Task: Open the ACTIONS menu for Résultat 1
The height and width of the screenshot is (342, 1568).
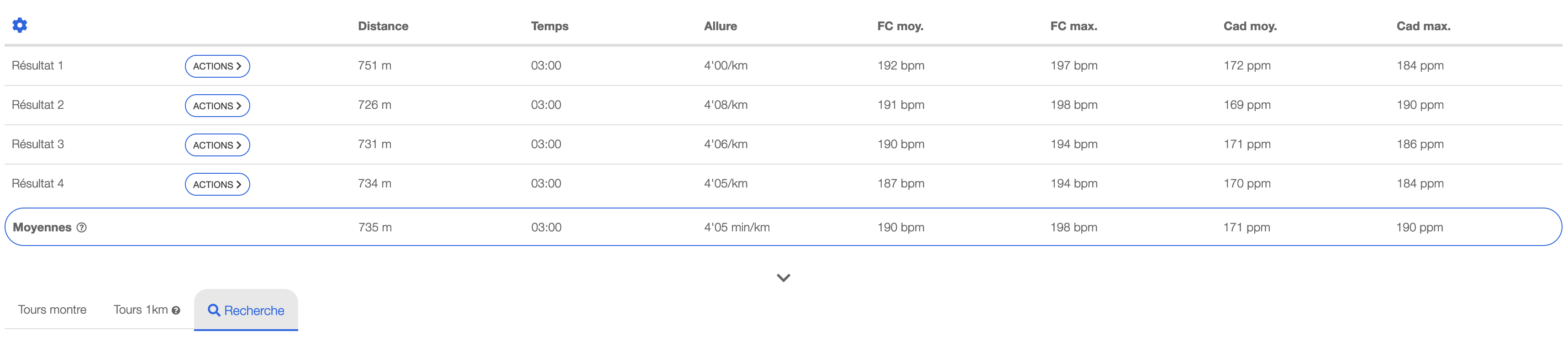Action: [x=217, y=66]
